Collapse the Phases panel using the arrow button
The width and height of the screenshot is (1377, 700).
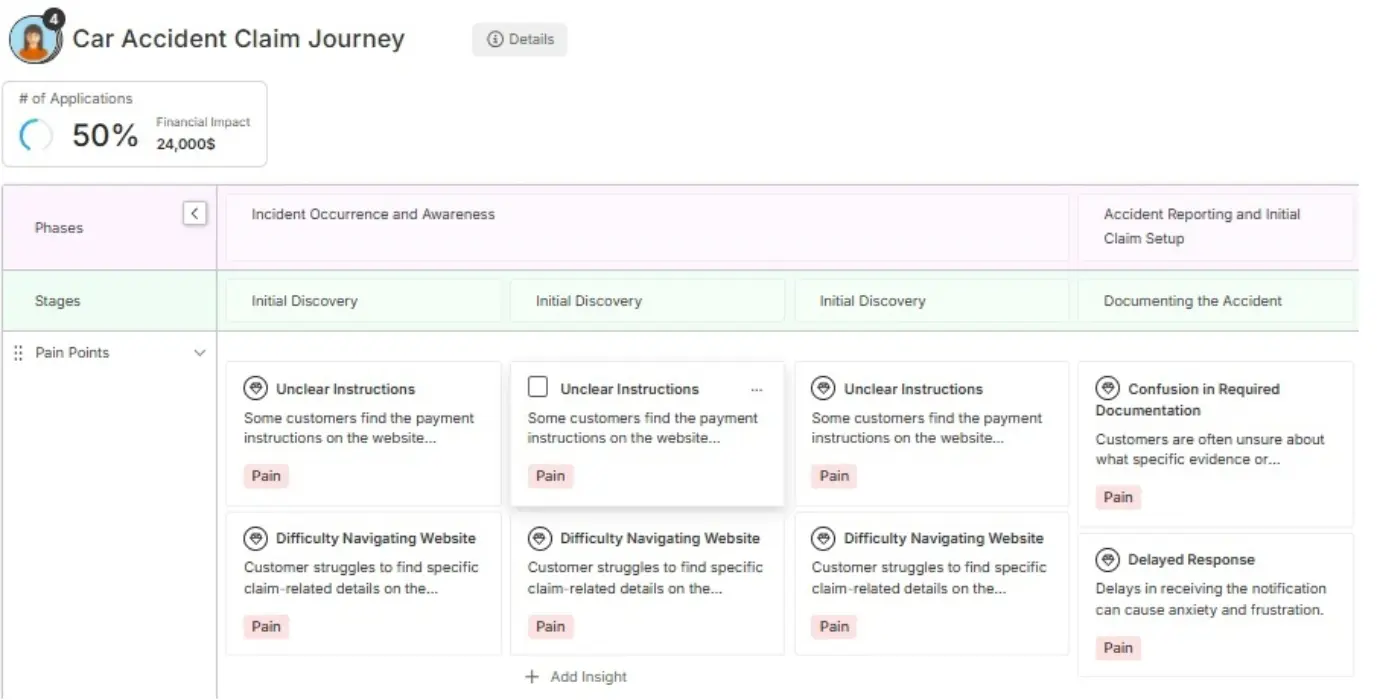tap(194, 213)
